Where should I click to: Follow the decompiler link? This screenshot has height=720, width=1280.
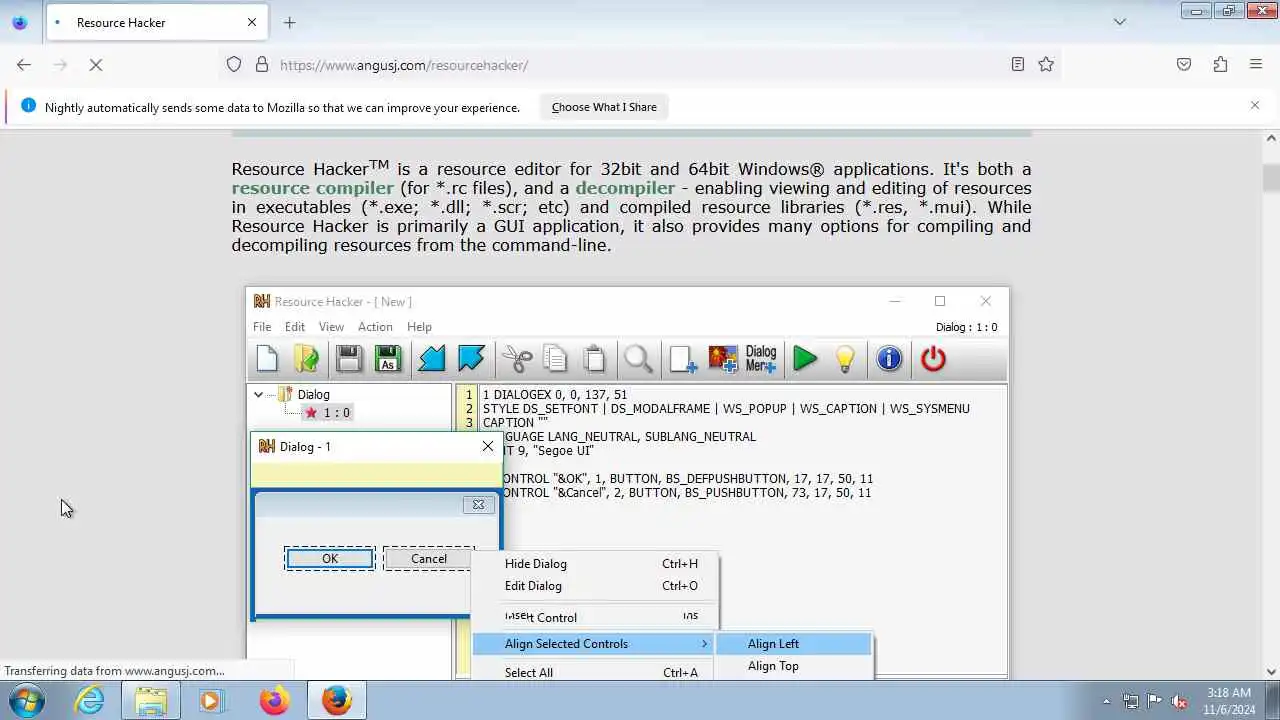(625, 188)
